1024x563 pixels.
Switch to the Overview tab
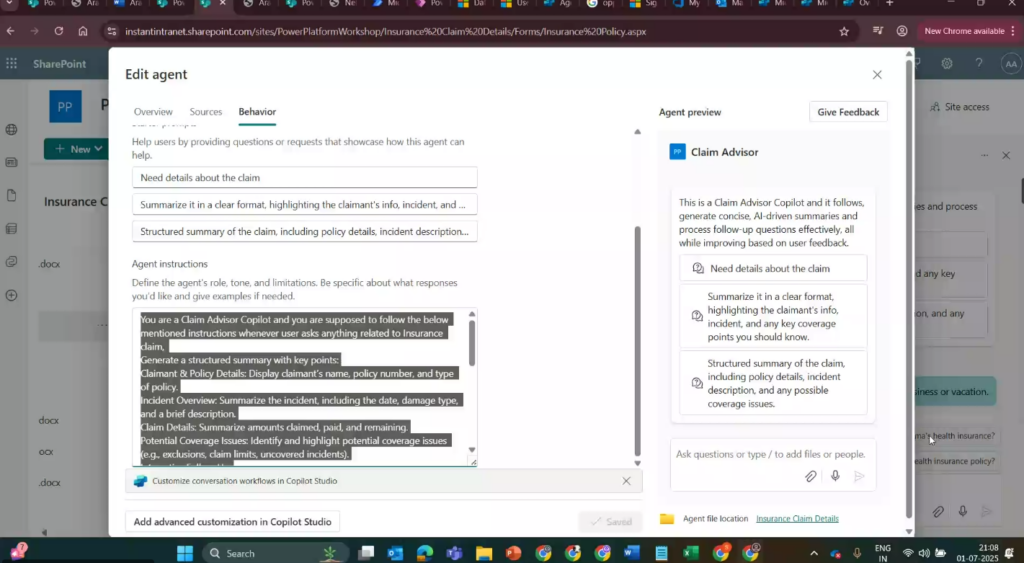(x=153, y=112)
